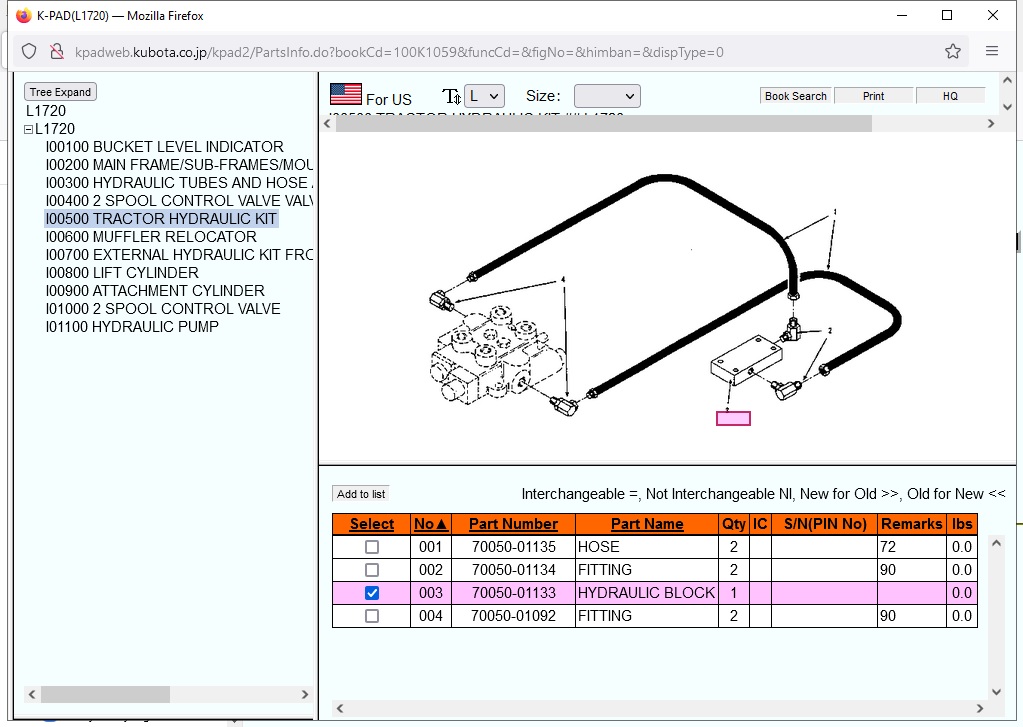1023x727 pixels.
Task: Open I00900 ATTACHMENT CYLINDER tree item
Action: coord(155,290)
